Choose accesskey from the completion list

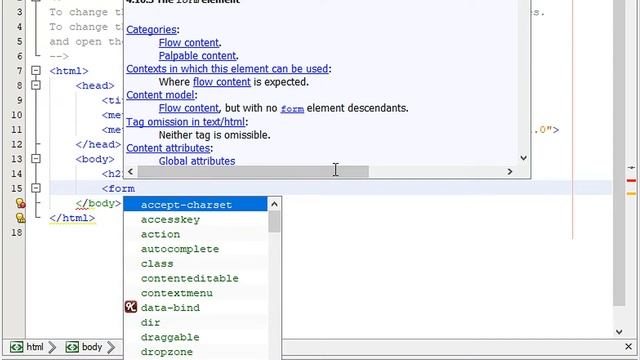click(196, 220)
